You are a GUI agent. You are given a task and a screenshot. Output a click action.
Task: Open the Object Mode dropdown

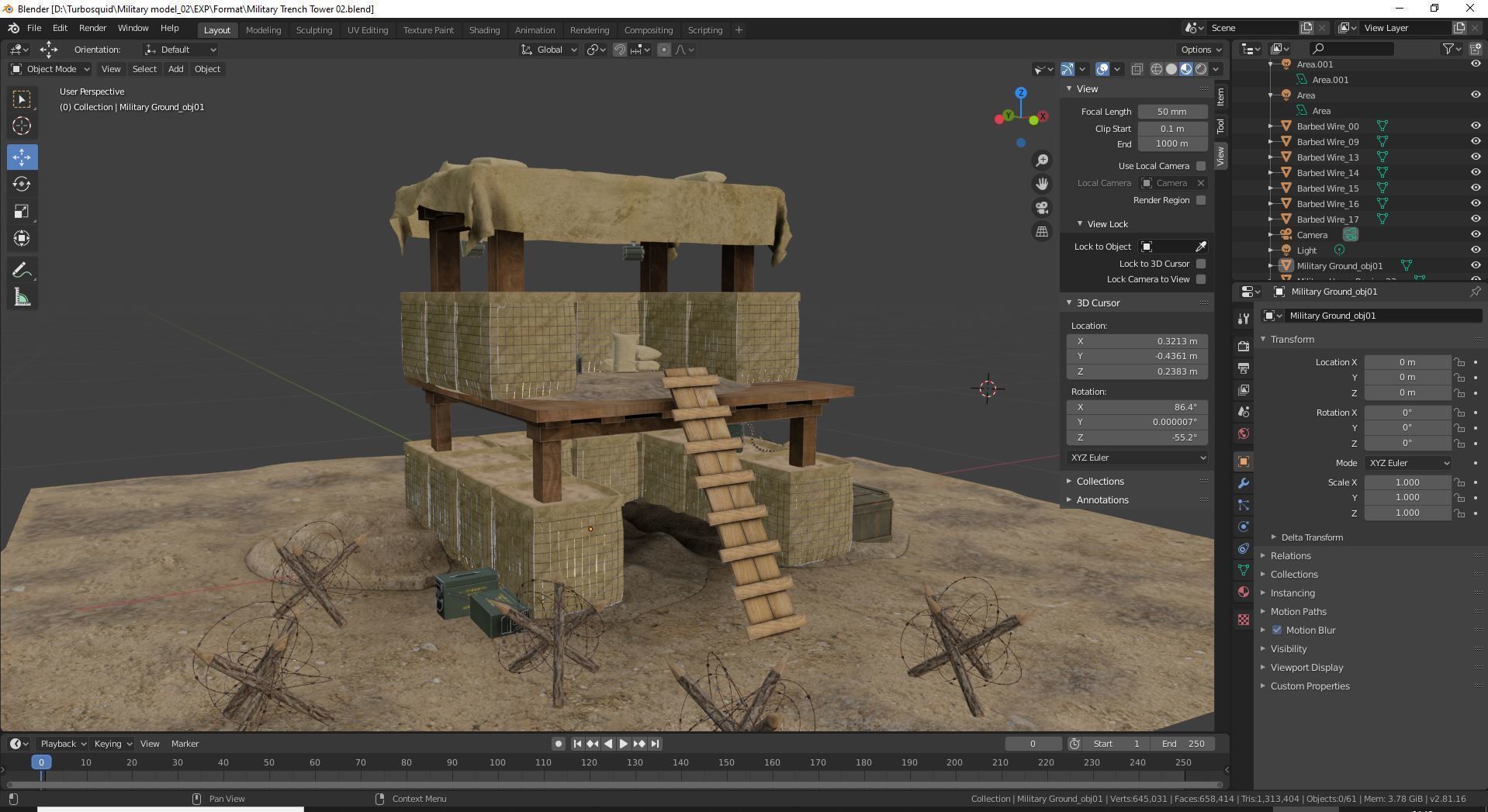pos(50,69)
